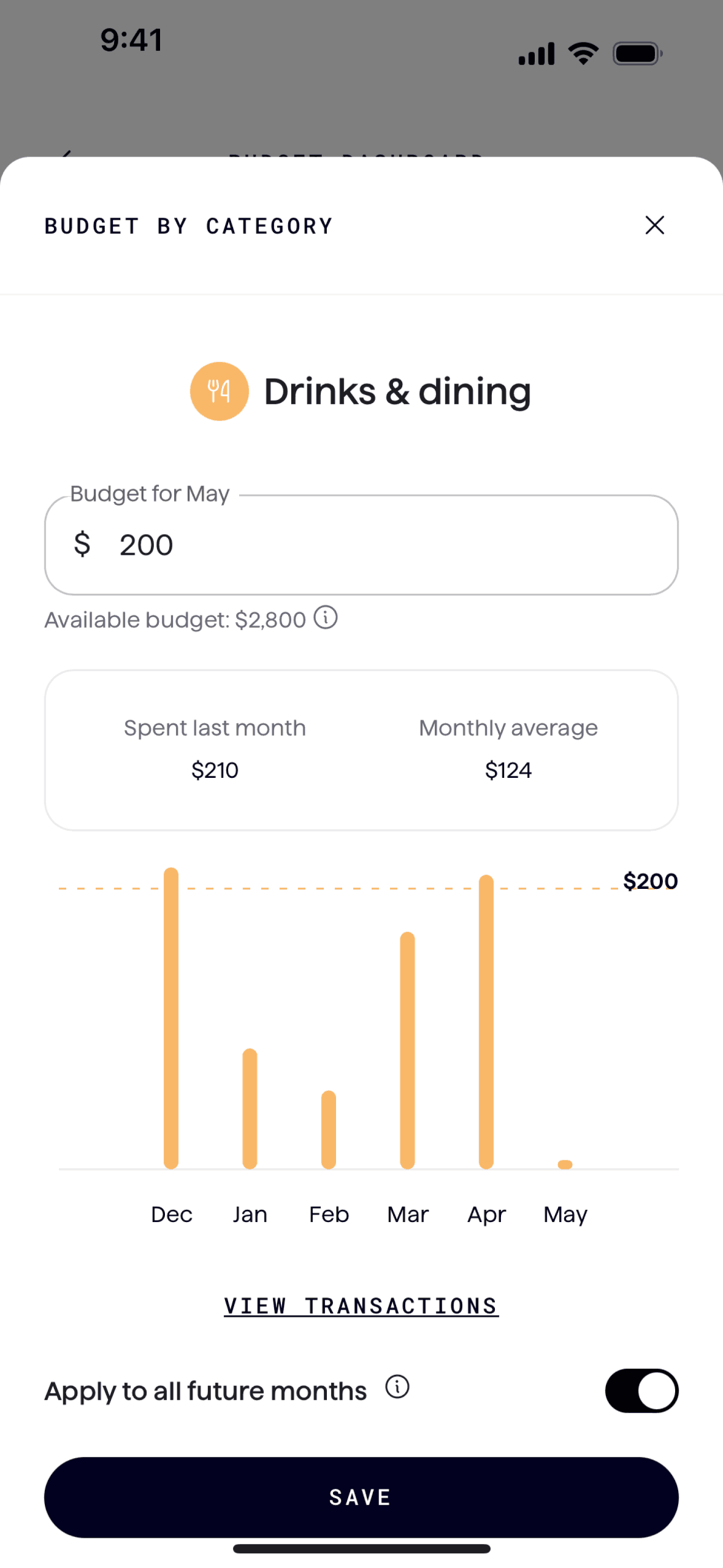Image resolution: width=723 pixels, height=1568 pixels.
Task: Tap the dollar sign in budget field
Action: point(82,544)
